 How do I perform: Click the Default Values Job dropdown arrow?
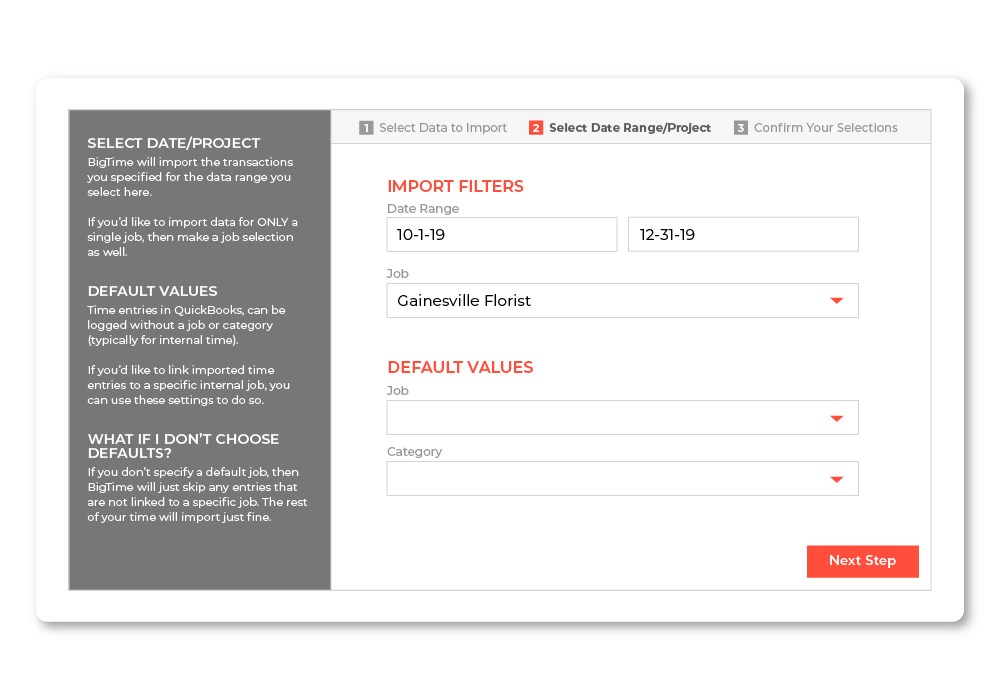point(838,417)
